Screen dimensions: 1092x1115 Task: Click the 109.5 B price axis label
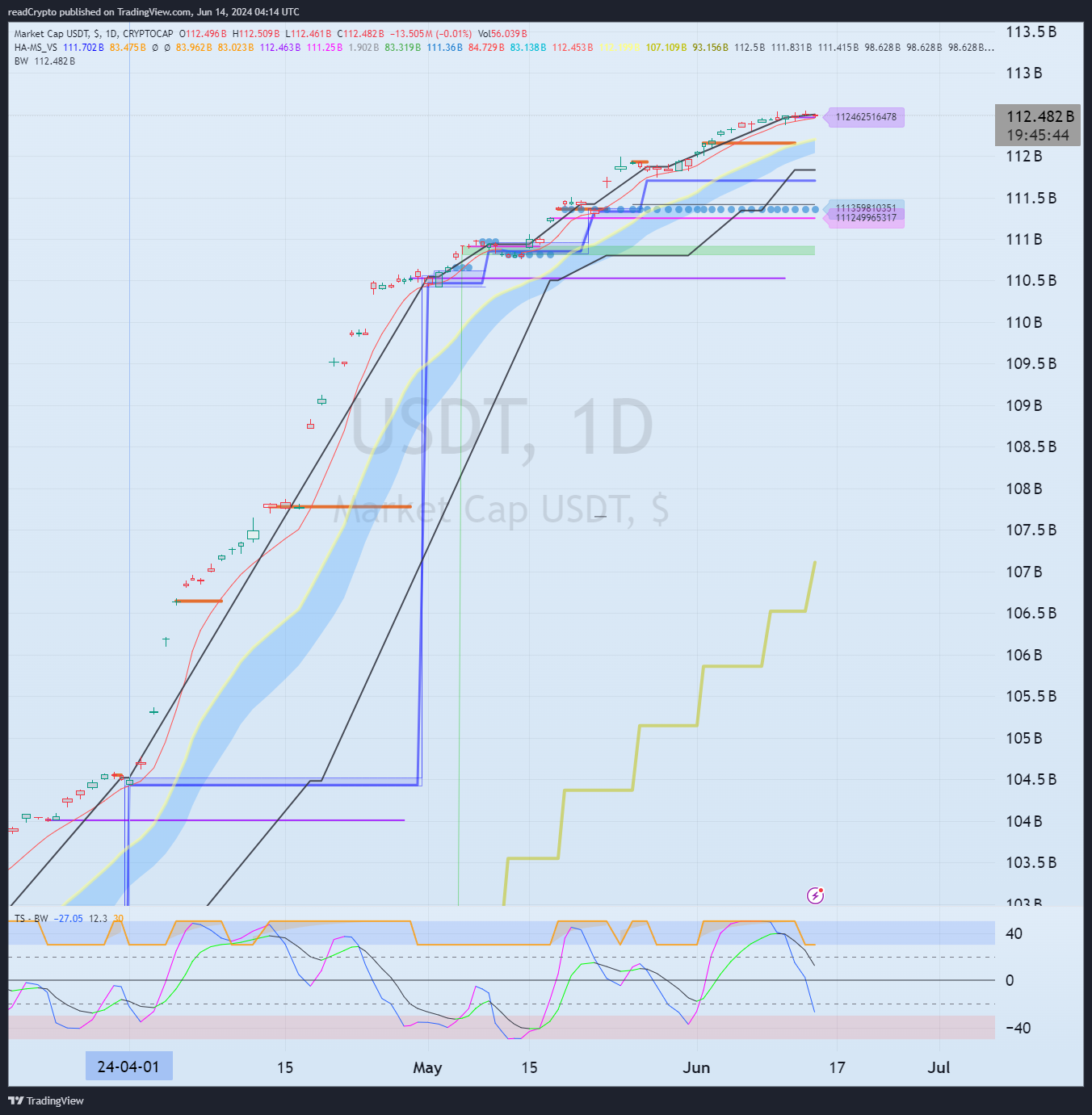(x=1031, y=364)
